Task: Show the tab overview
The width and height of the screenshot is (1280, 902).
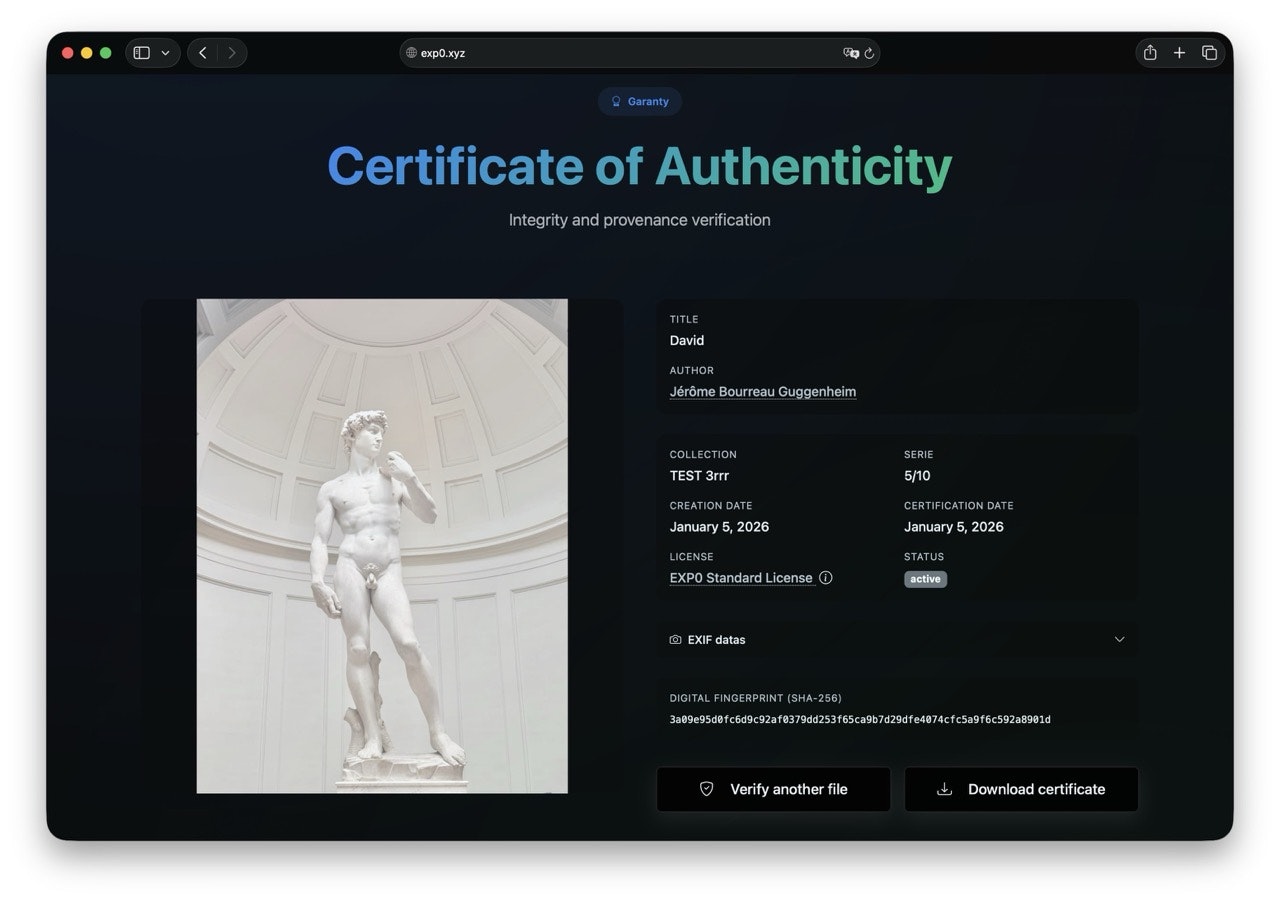Action: pos(1209,53)
